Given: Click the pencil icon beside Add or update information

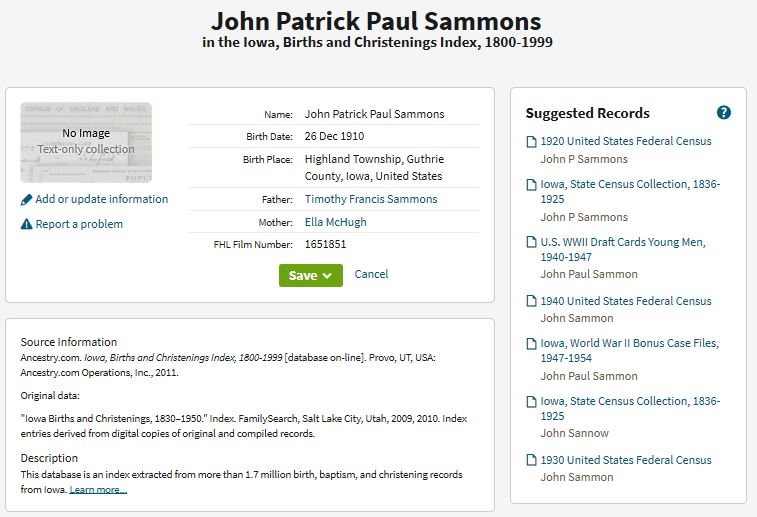Looking at the screenshot, I should [x=27, y=200].
